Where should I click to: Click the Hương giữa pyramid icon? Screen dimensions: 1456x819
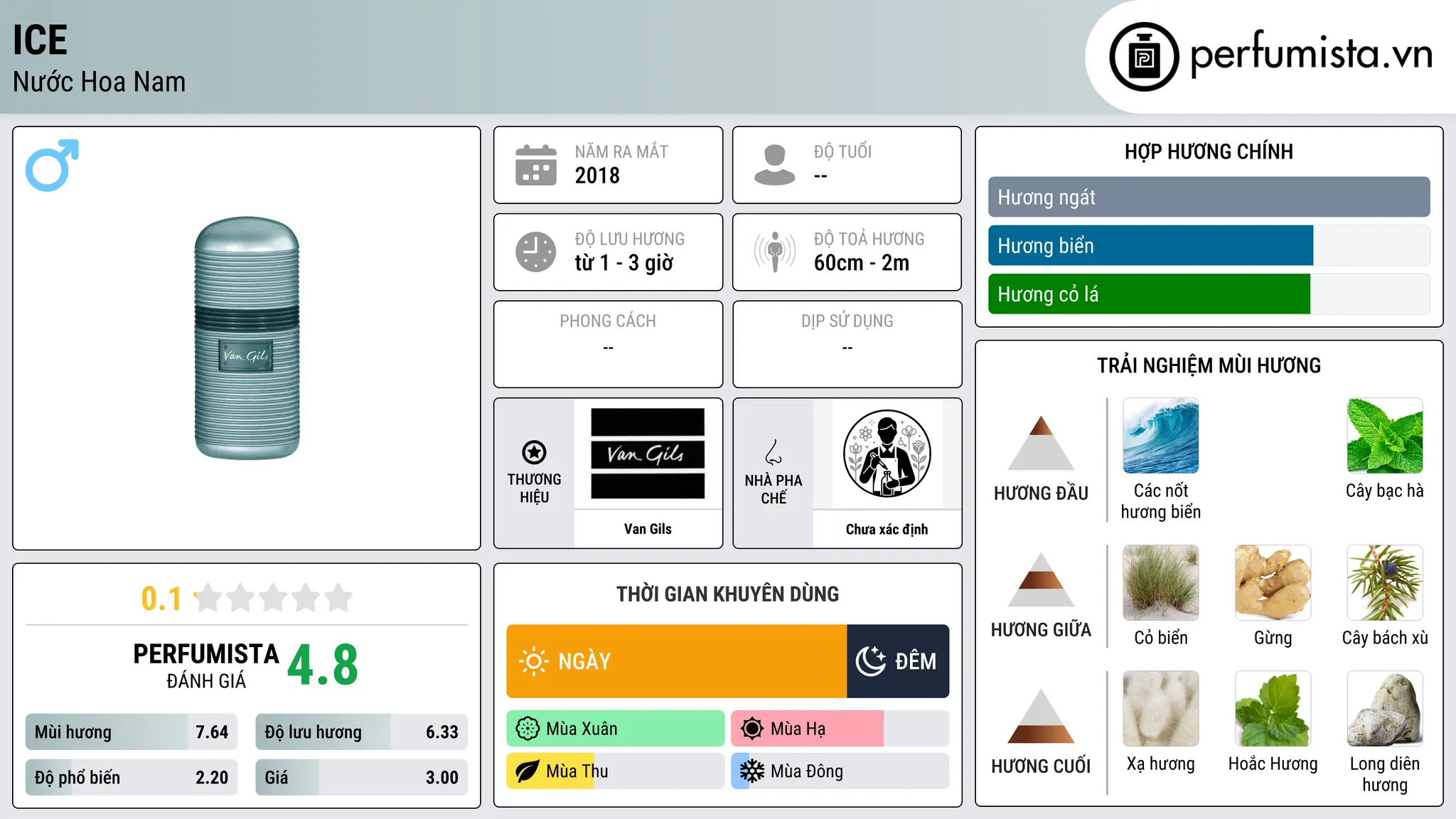[1041, 579]
